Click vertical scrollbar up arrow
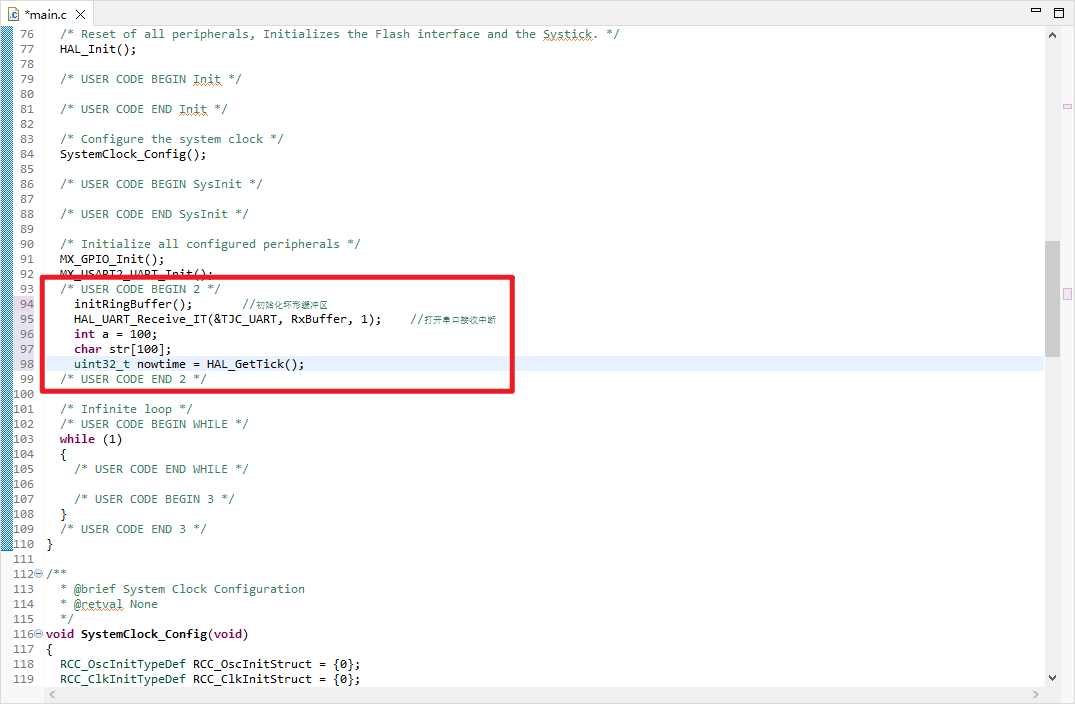 [1052, 33]
